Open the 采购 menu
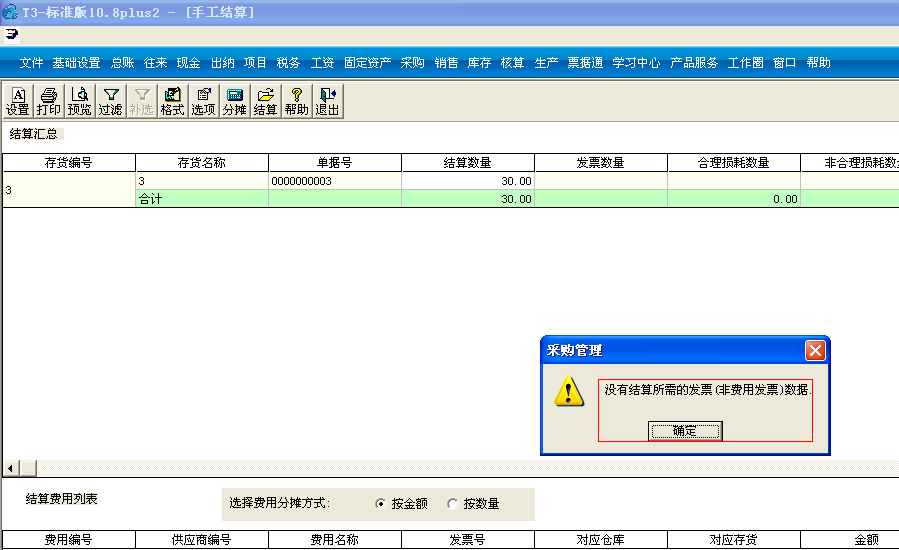 pos(412,63)
